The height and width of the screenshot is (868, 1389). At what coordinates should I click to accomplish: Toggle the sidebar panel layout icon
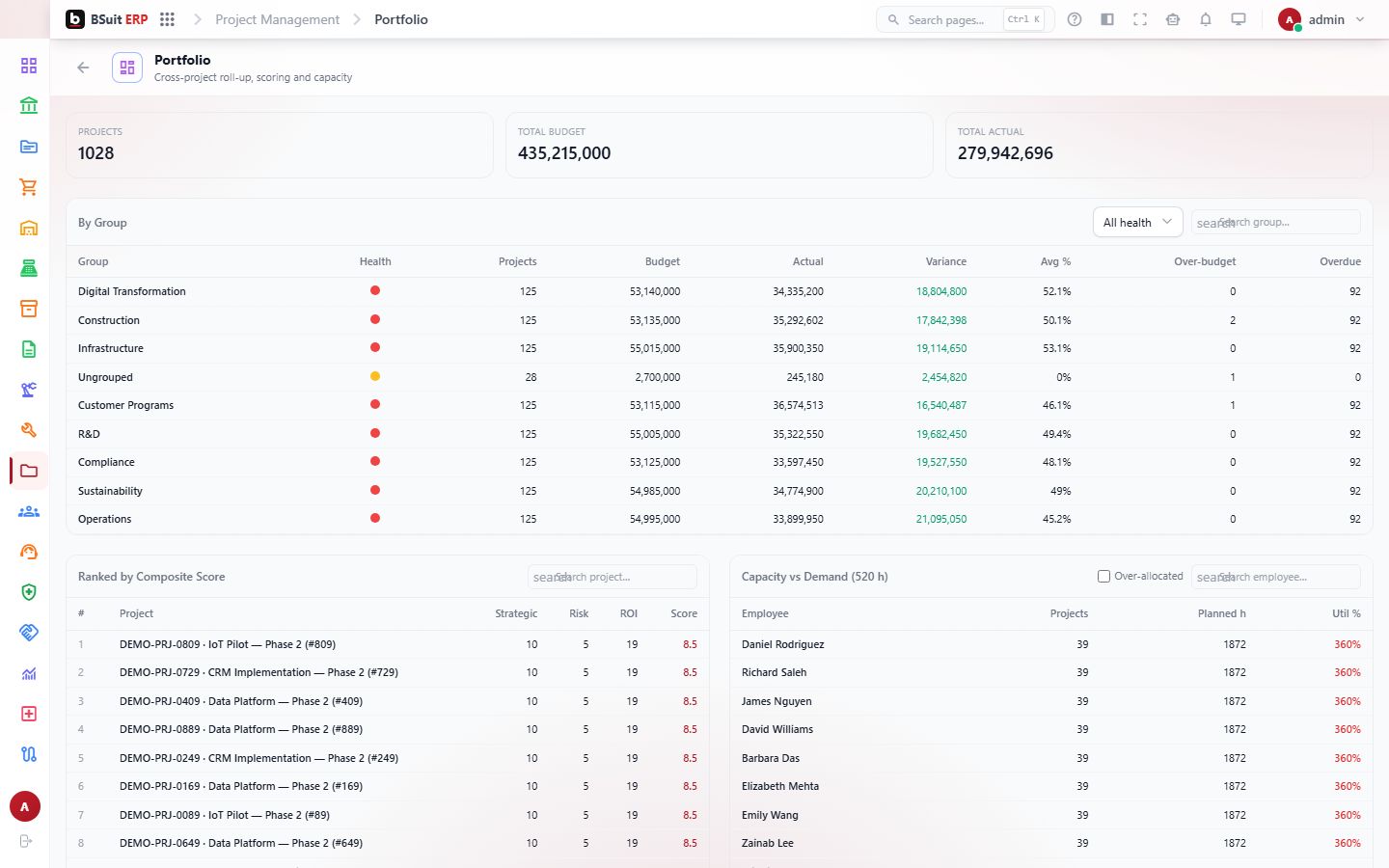coord(1107,19)
